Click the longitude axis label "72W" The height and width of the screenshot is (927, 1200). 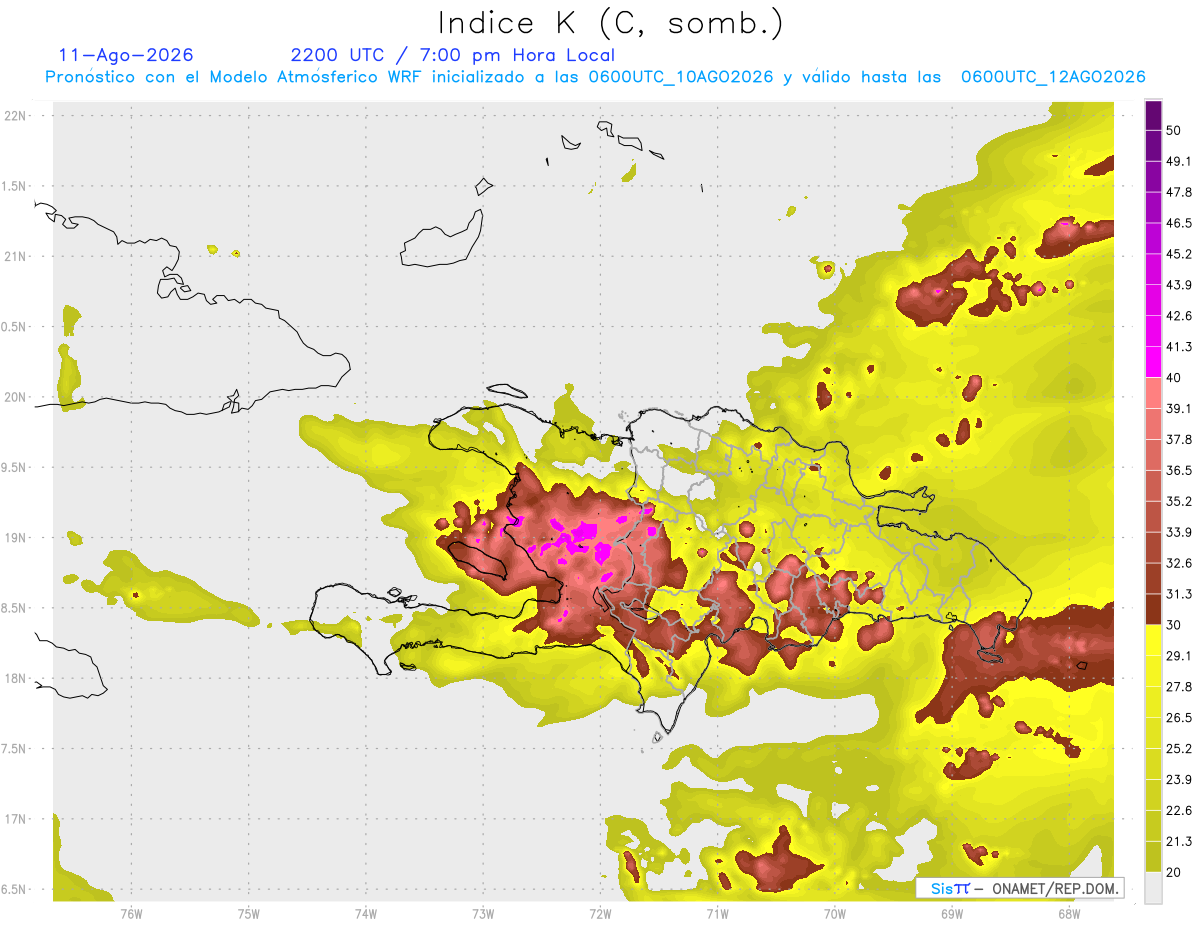[600, 914]
